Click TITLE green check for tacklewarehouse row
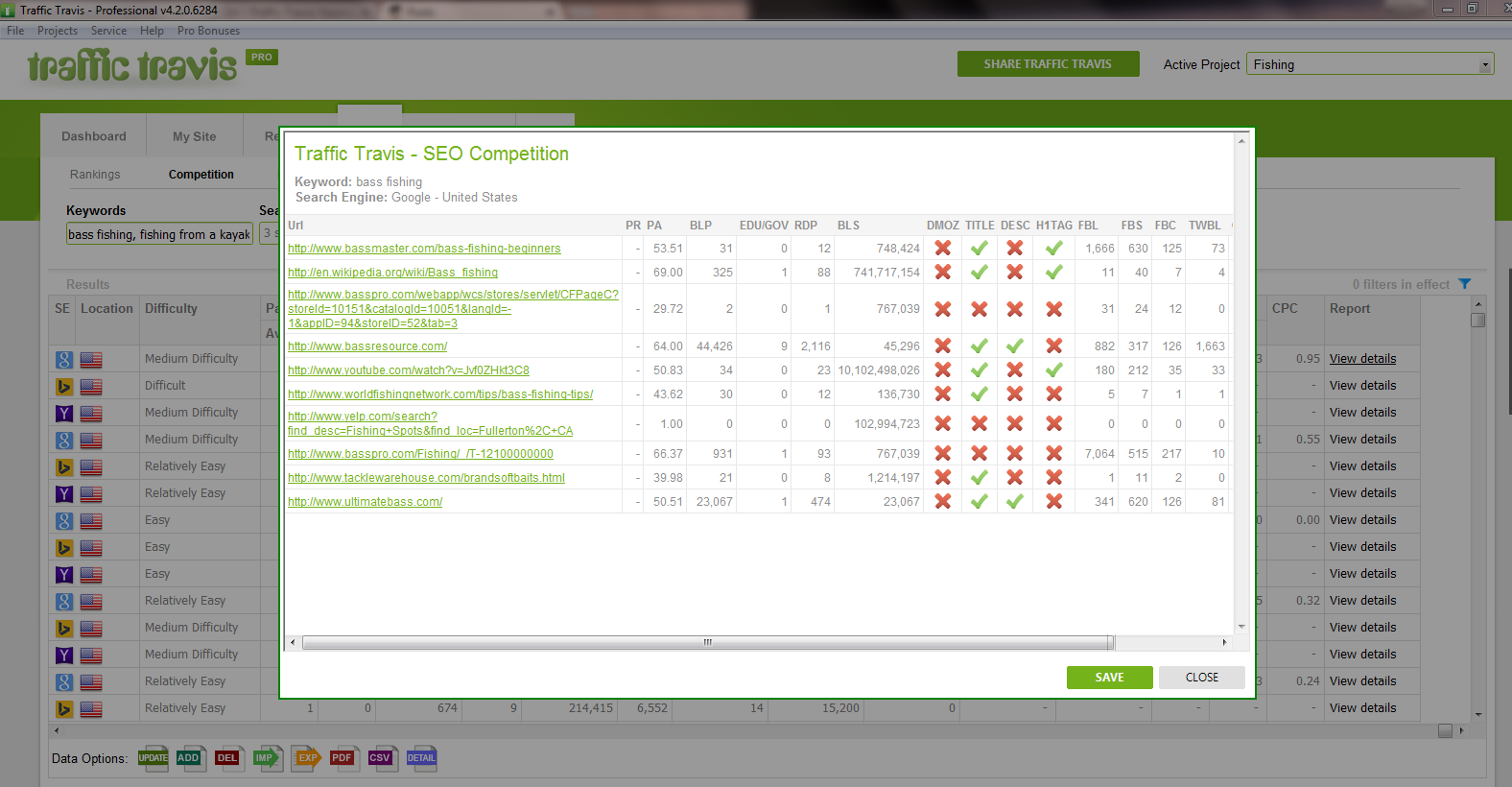This screenshot has height=787, width=1512. coord(980,477)
